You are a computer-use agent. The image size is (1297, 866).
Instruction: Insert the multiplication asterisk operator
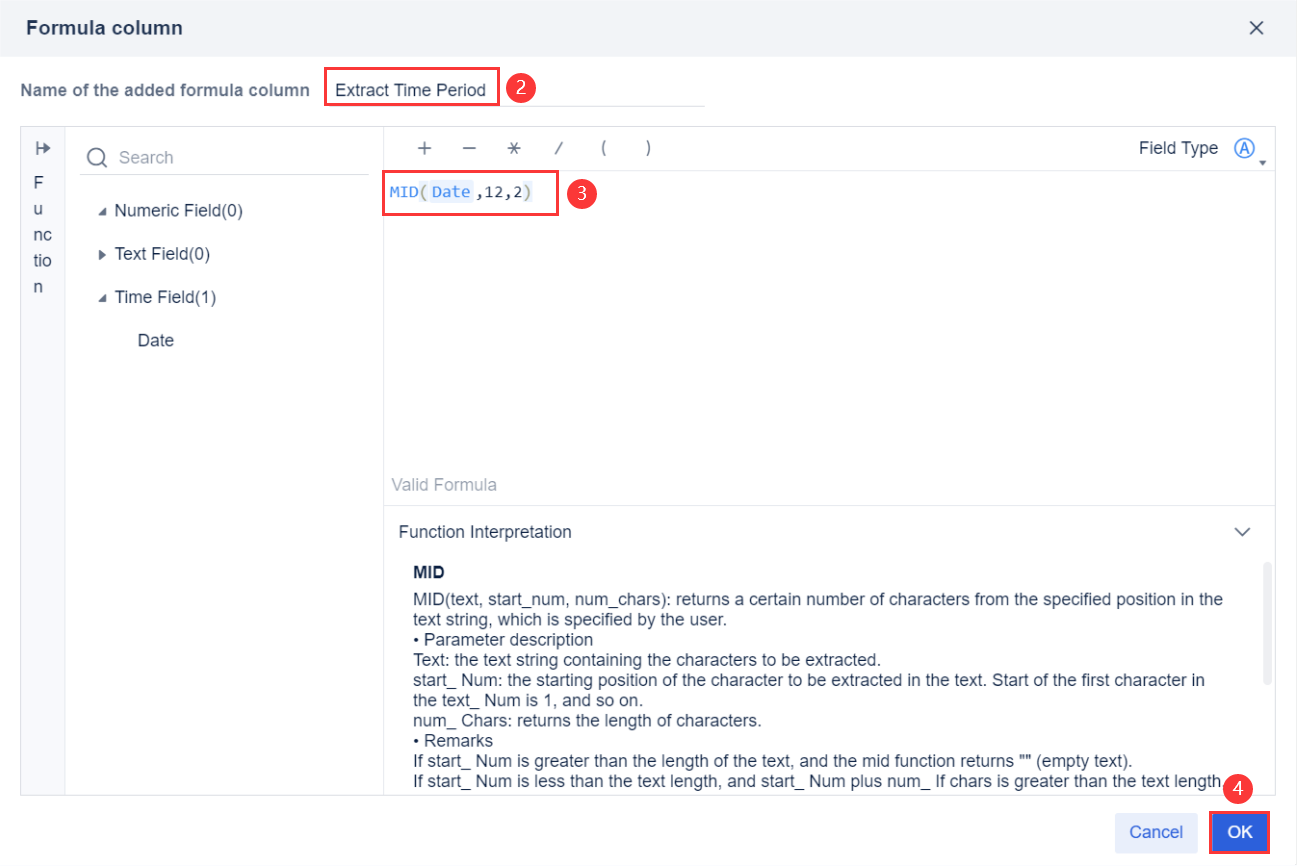coord(513,148)
